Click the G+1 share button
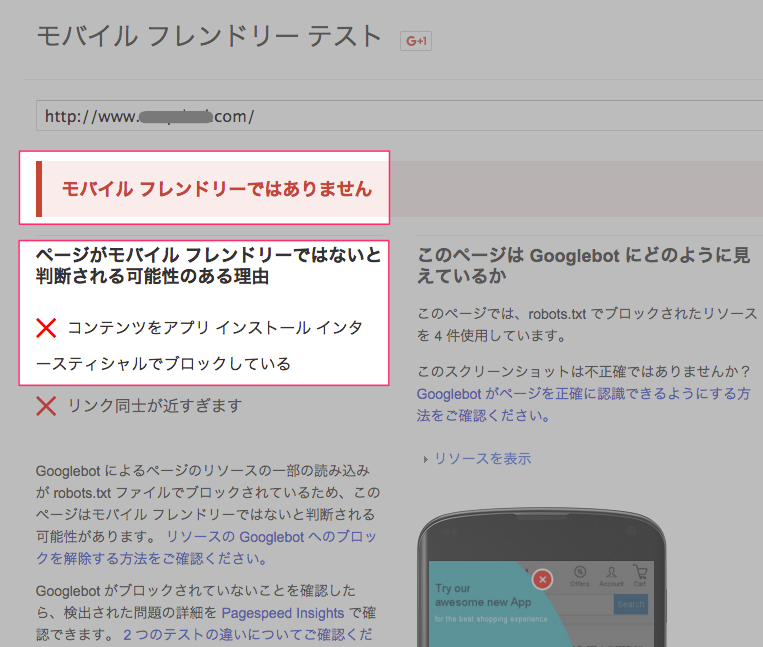This screenshot has height=647, width=763. tap(416, 41)
